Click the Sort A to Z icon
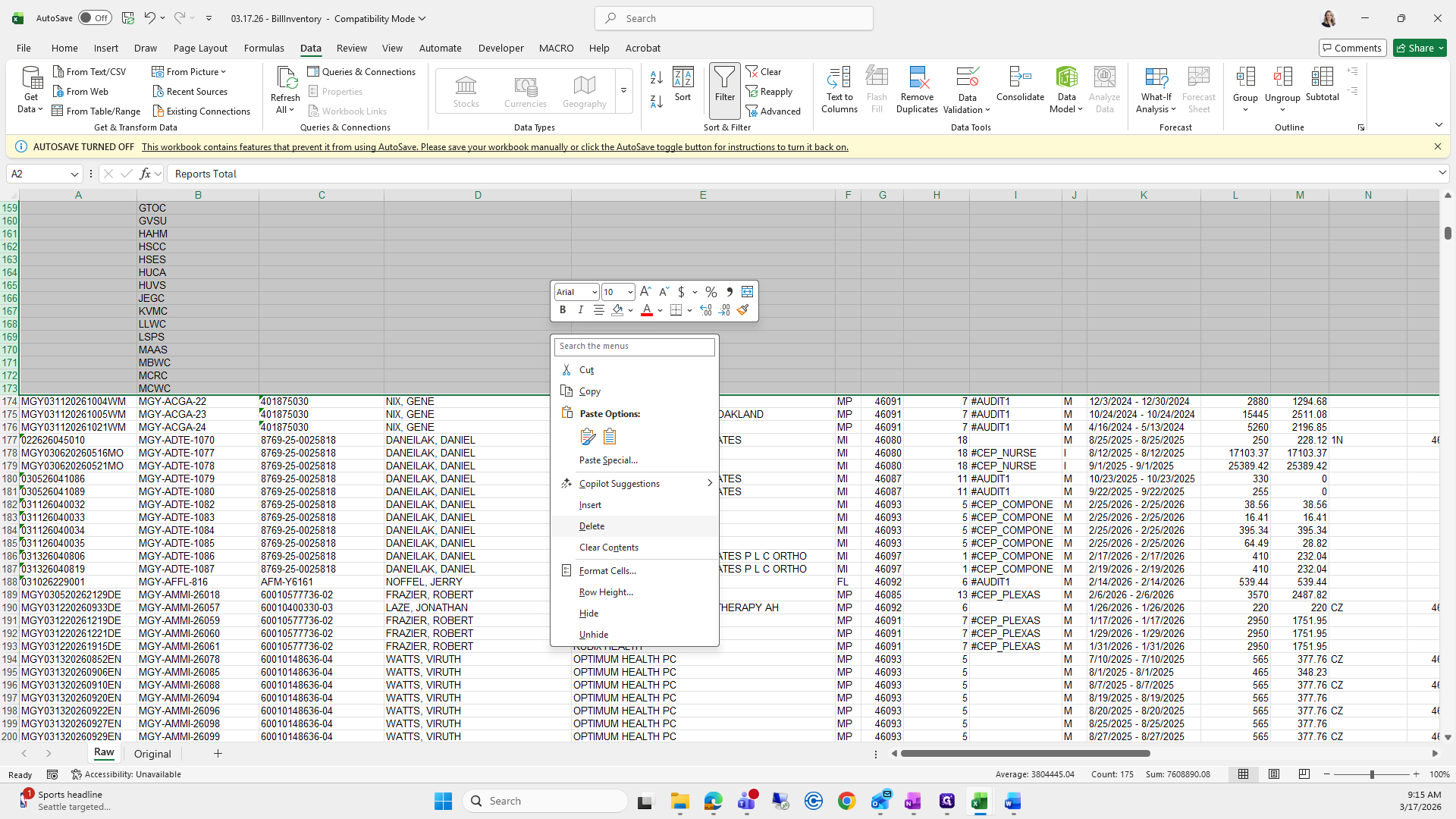Screen dimensions: 1456x819 [657, 77]
